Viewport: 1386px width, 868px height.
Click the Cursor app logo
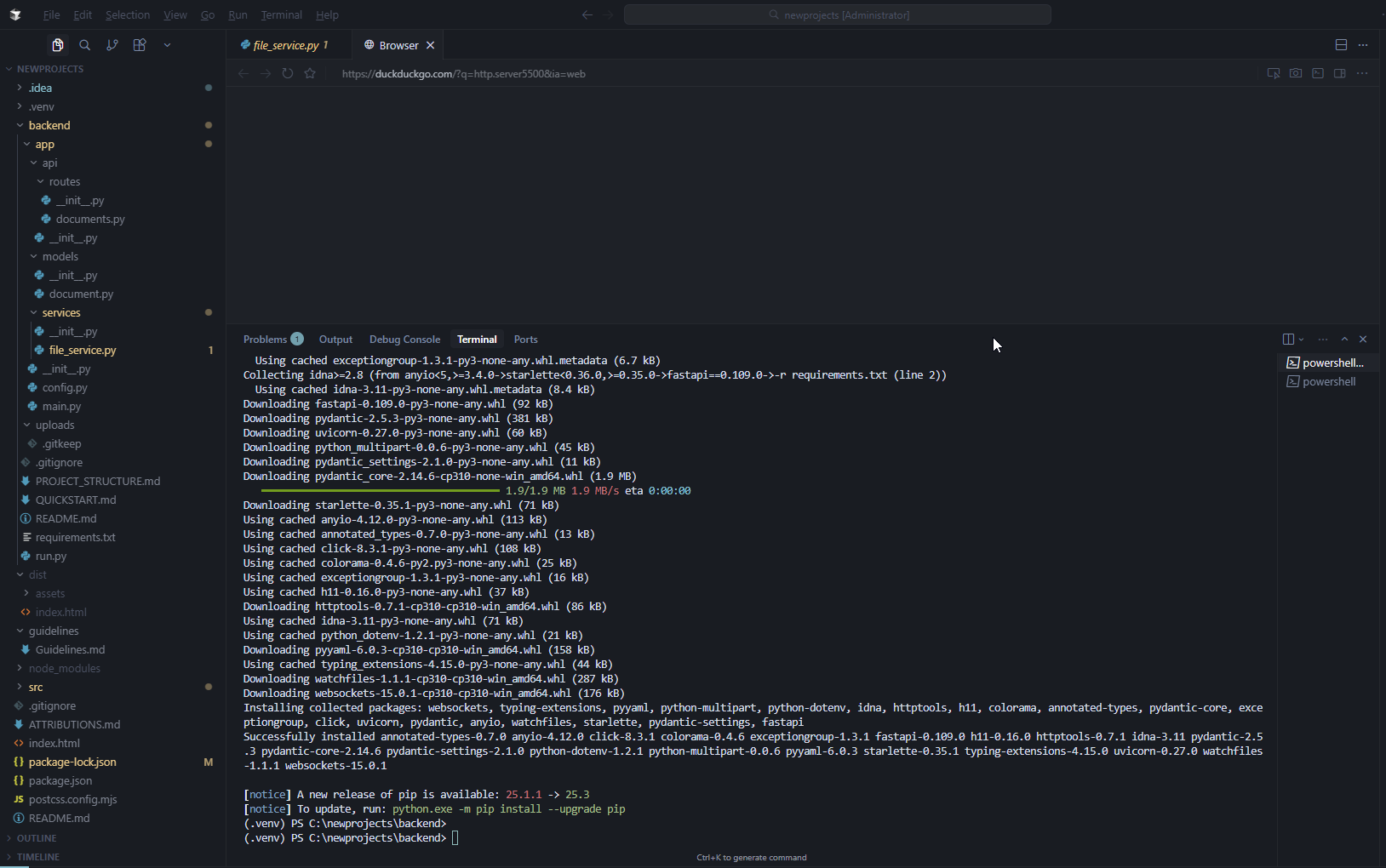coord(15,14)
